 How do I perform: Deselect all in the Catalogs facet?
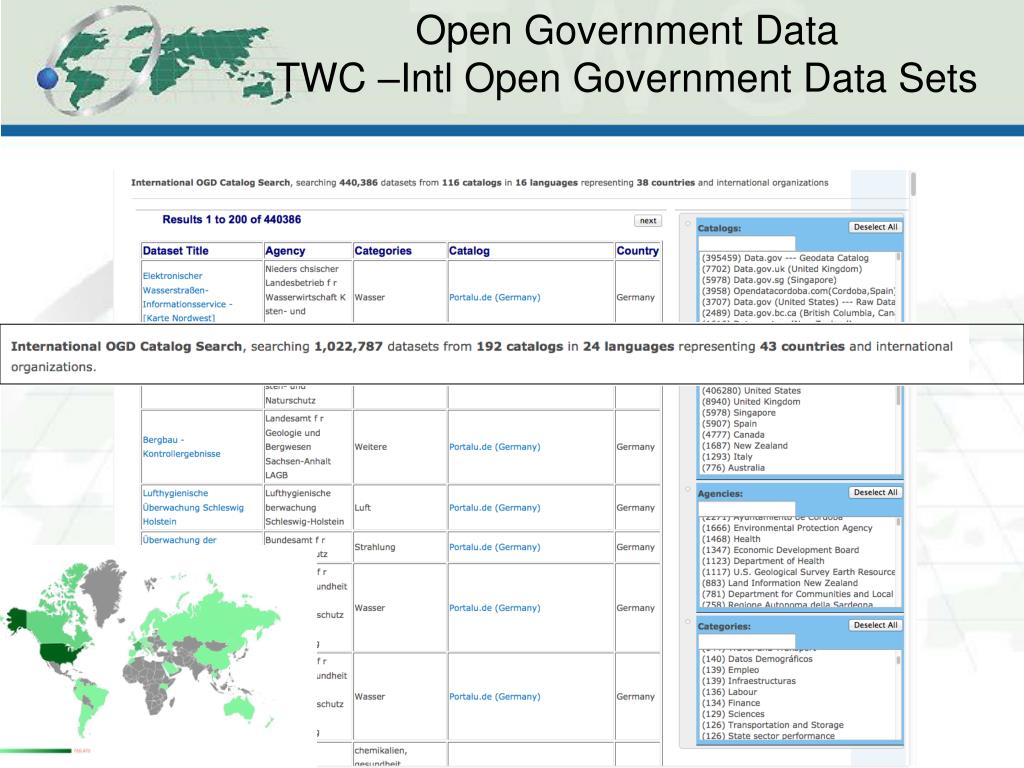pos(875,227)
